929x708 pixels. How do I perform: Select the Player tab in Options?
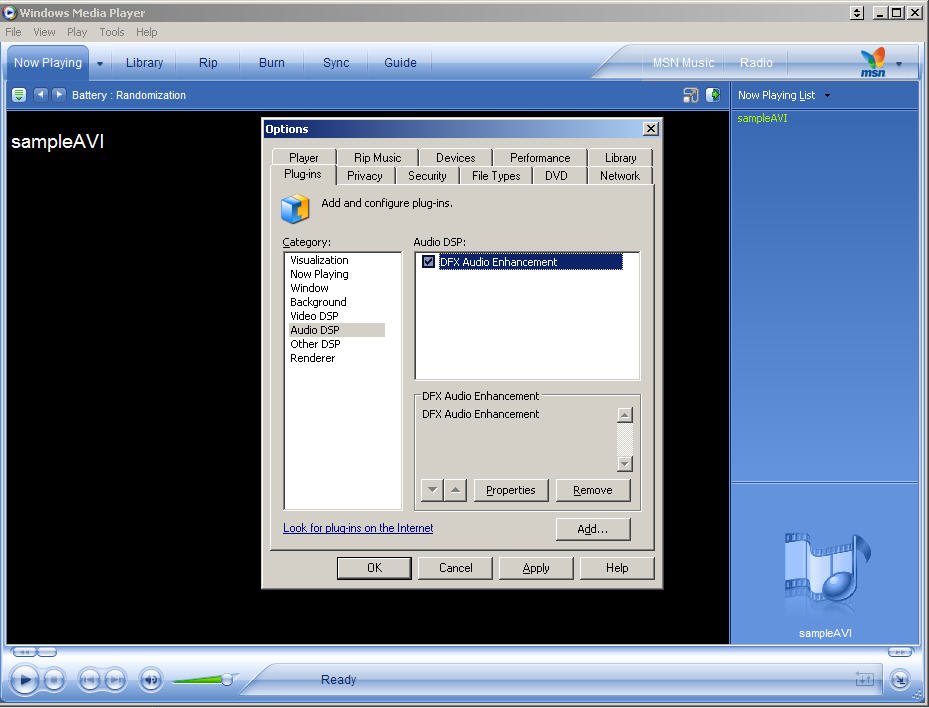tap(304, 158)
